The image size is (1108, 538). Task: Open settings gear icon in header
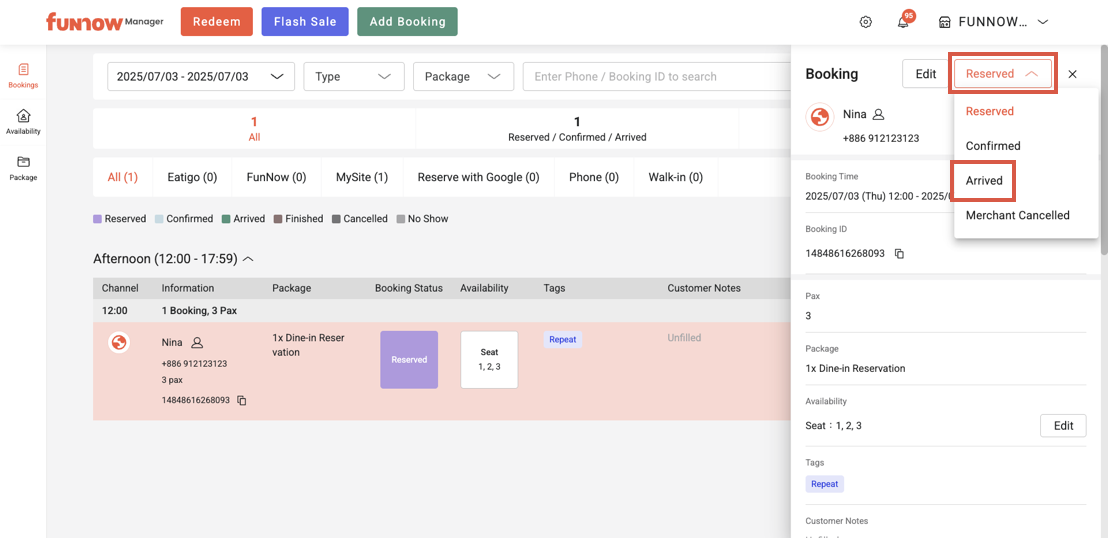click(866, 22)
